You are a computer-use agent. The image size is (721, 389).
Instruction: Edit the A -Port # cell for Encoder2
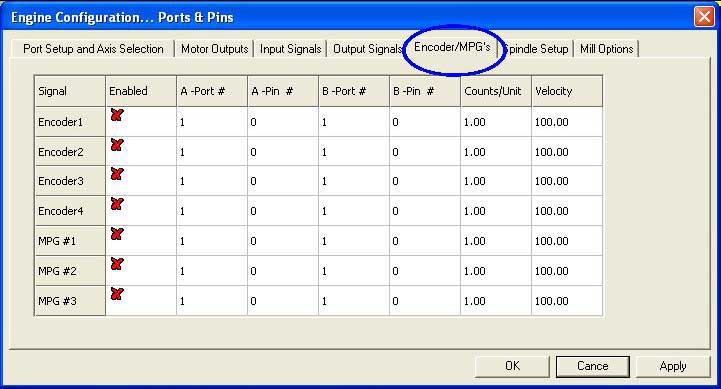pos(212,152)
